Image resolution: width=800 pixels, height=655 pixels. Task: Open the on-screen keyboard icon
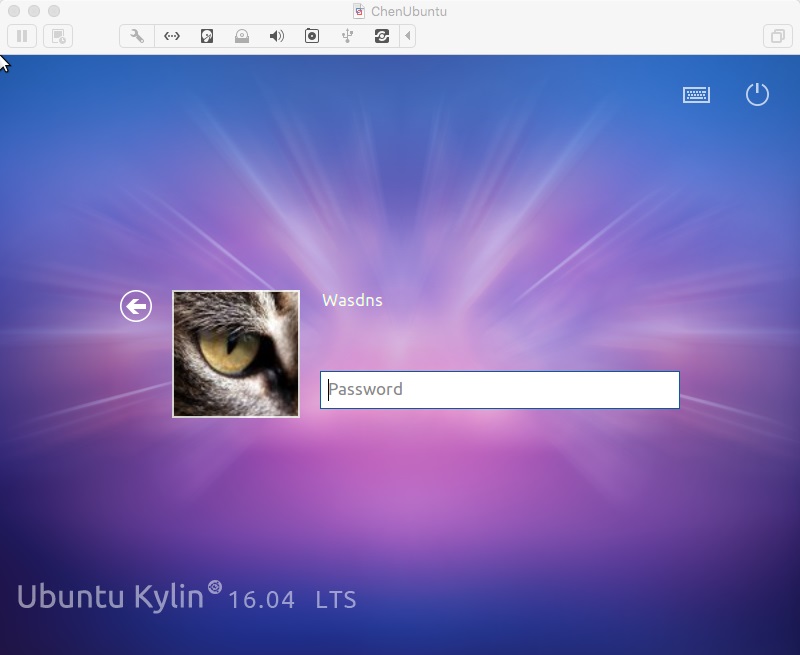(x=696, y=95)
